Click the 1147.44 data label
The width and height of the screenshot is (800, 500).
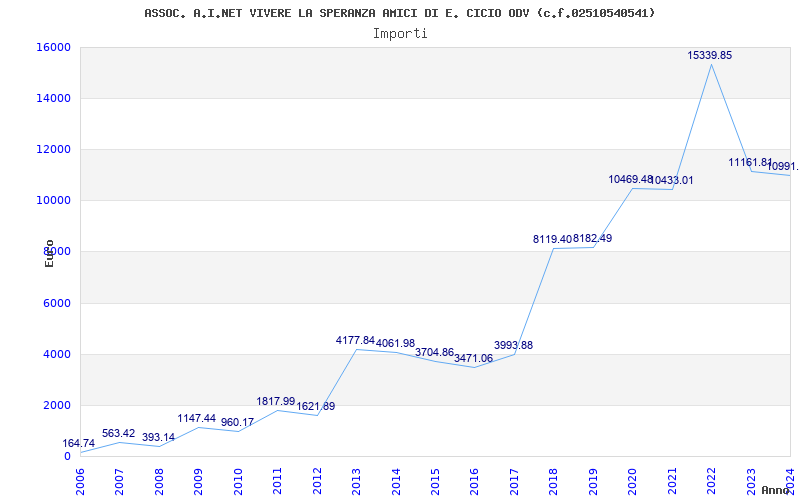pyautogui.click(x=196, y=418)
